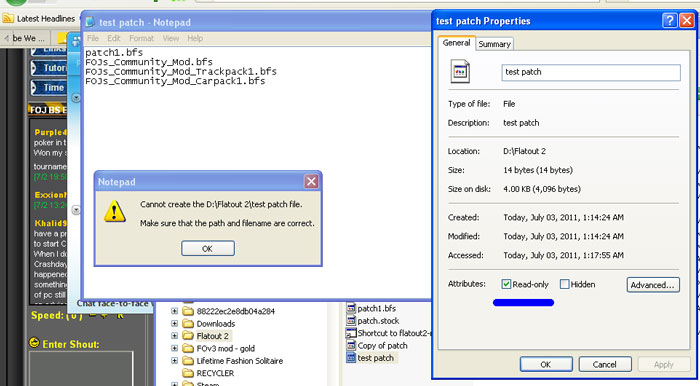The image size is (700, 386).
Task: Select the patch.stock file icon
Action: click(x=351, y=320)
